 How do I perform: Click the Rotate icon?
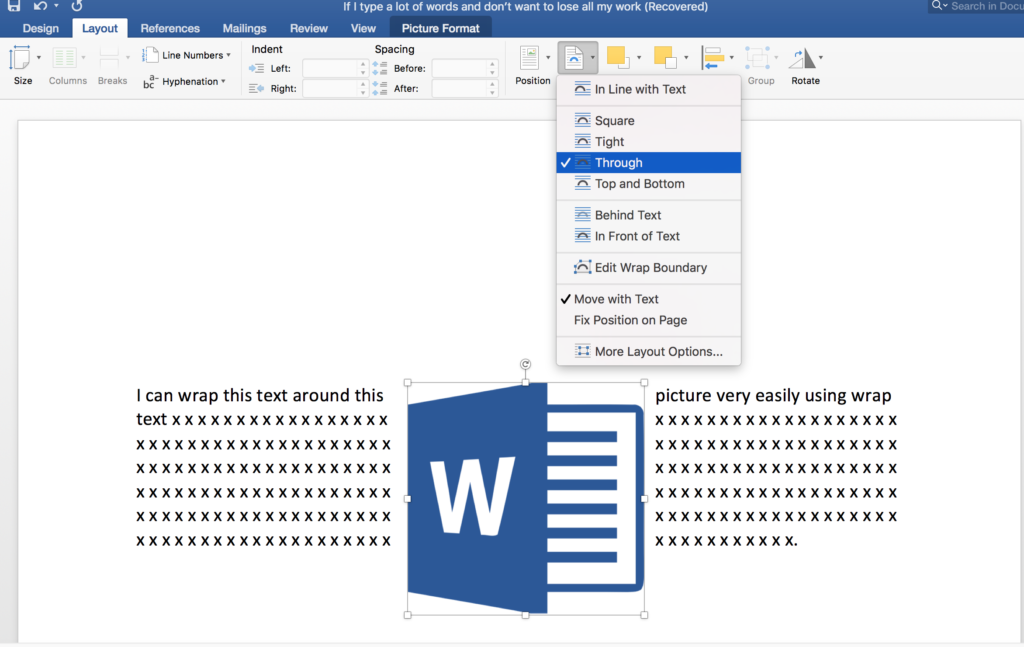pyautogui.click(x=802, y=57)
